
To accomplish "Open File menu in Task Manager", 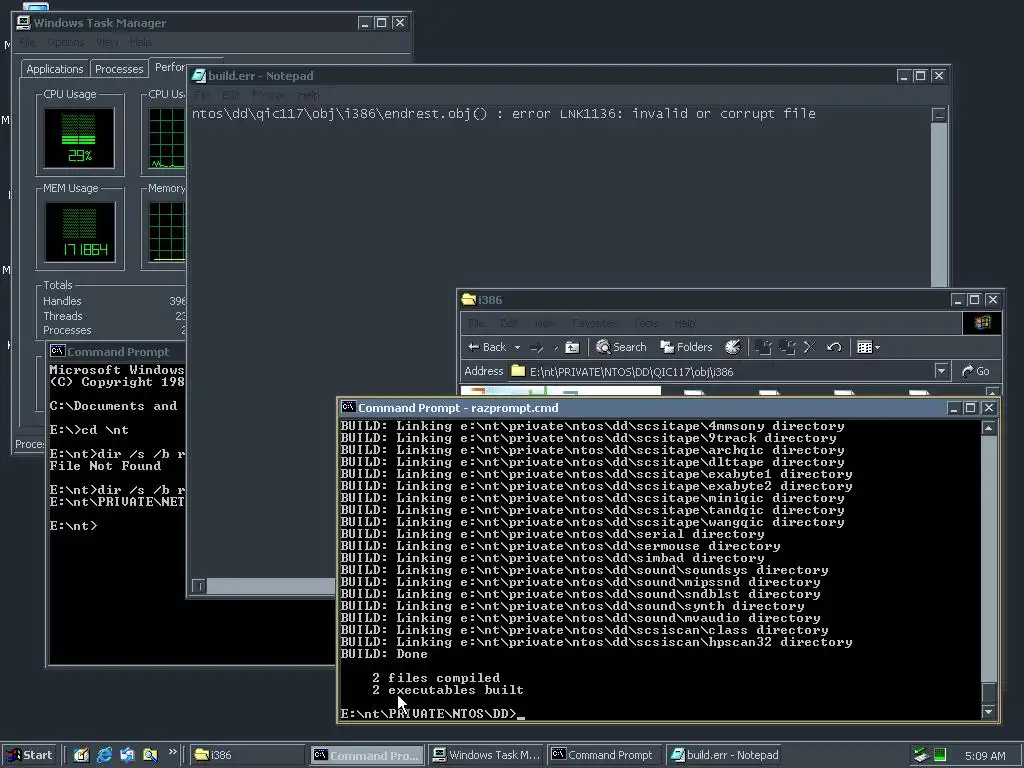I will 27,42.
